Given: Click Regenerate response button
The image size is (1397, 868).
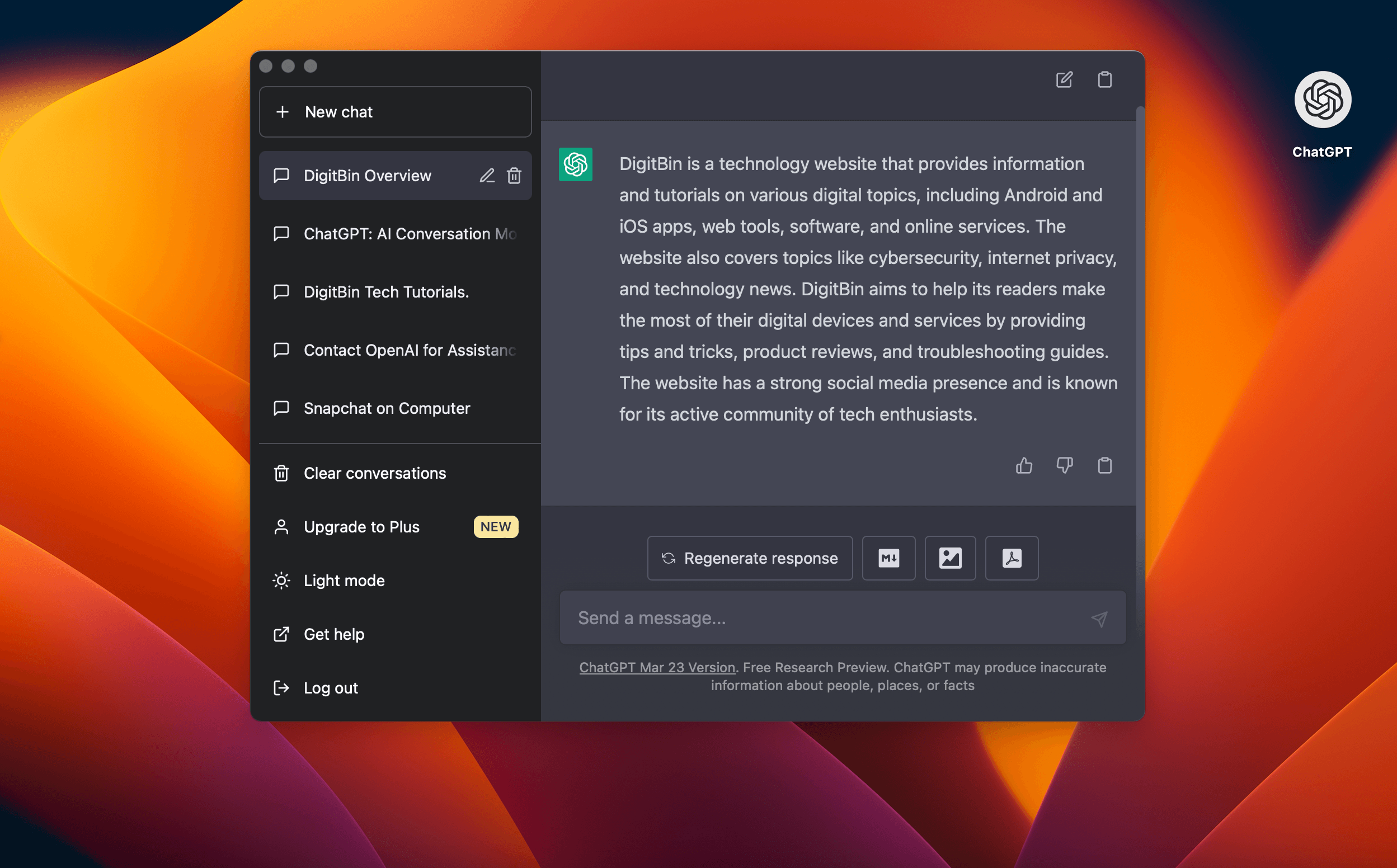Looking at the screenshot, I should (750, 558).
